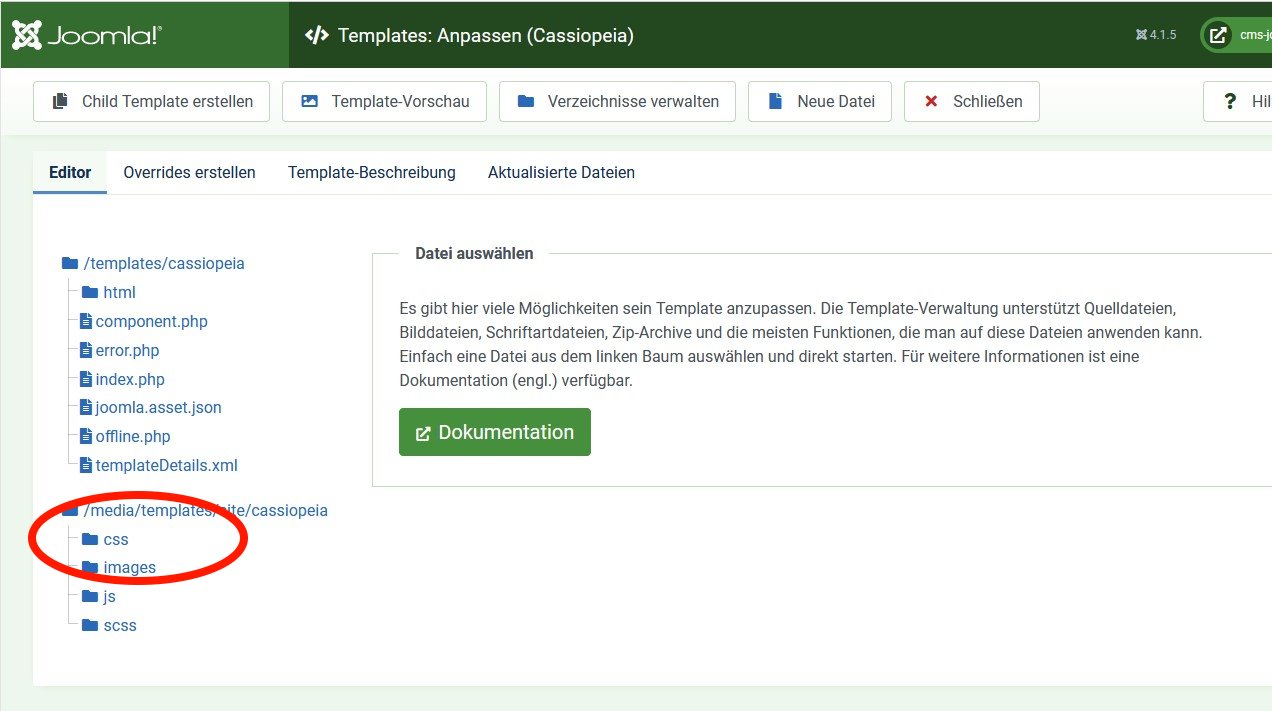The width and height of the screenshot is (1272, 711).
Task: Open index.php in the file tree
Action: pyautogui.click(x=129, y=379)
